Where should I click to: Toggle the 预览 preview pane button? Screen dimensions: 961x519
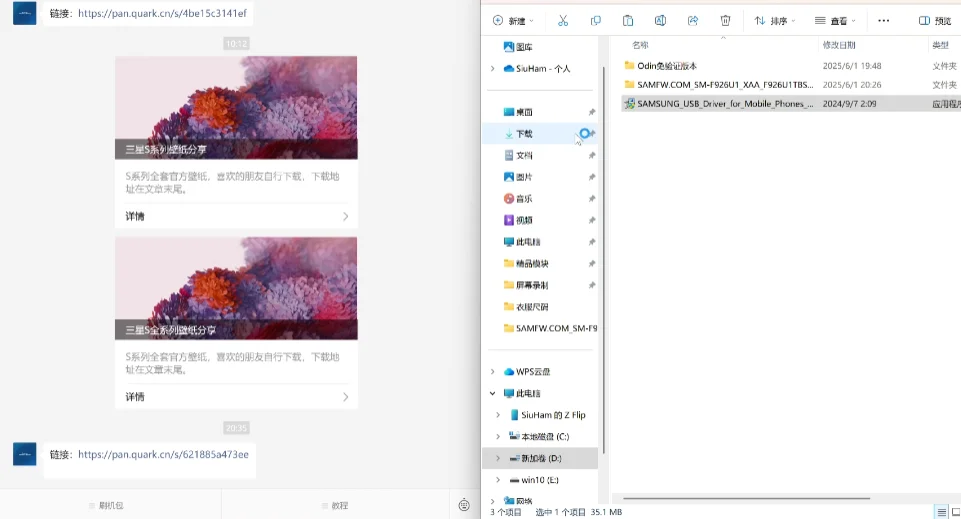935,21
